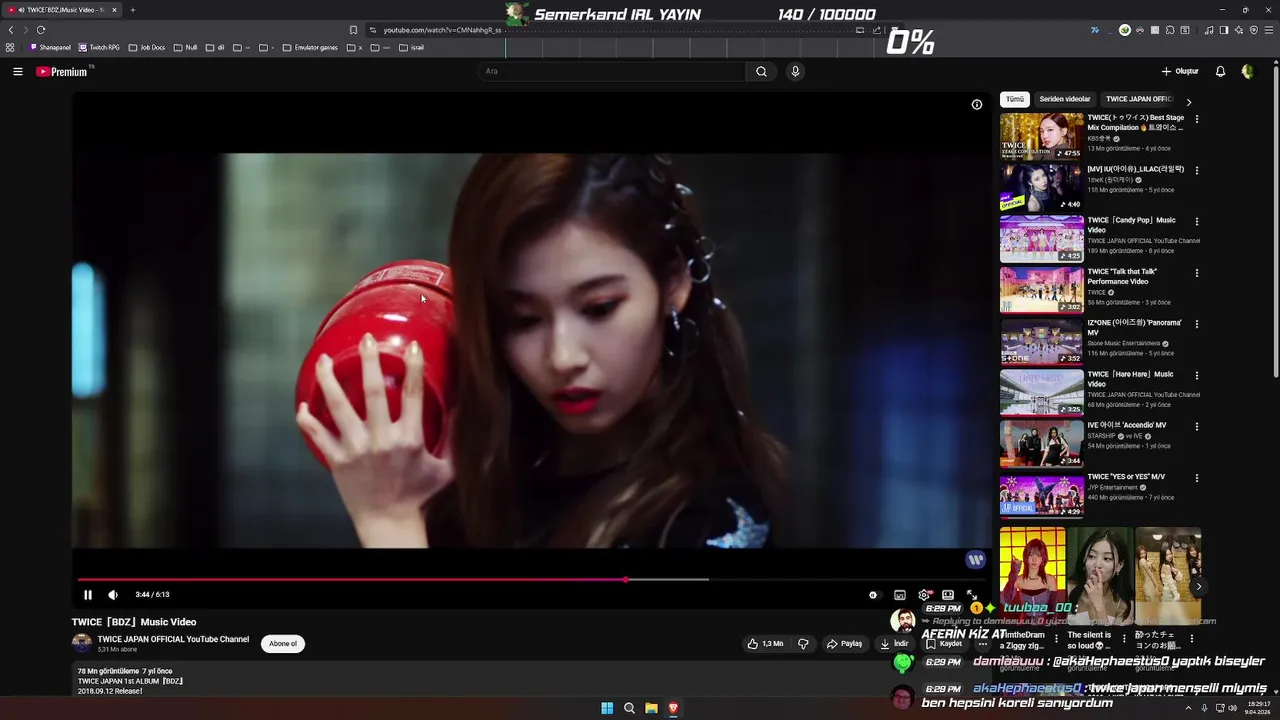The width and height of the screenshot is (1280, 720).
Task: Click the youtube.com address bar URL
Action: pyautogui.click(x=442, y=30)
